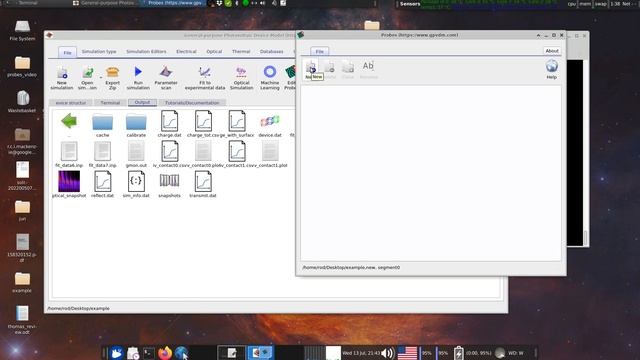Open the probes_video desktop folder
The image size is (640, 360).
coord(22,67)
